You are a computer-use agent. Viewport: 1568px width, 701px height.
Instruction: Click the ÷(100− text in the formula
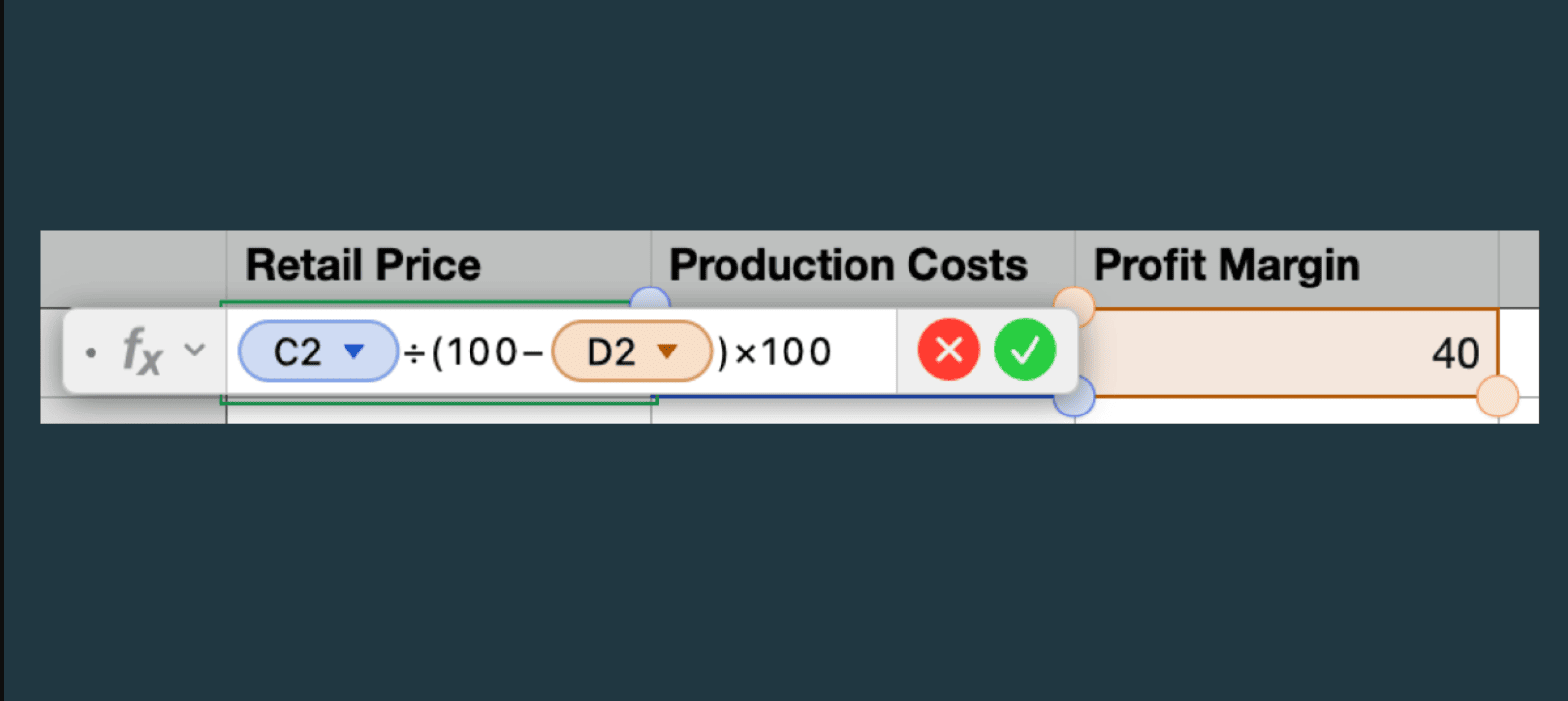[473, 351]
